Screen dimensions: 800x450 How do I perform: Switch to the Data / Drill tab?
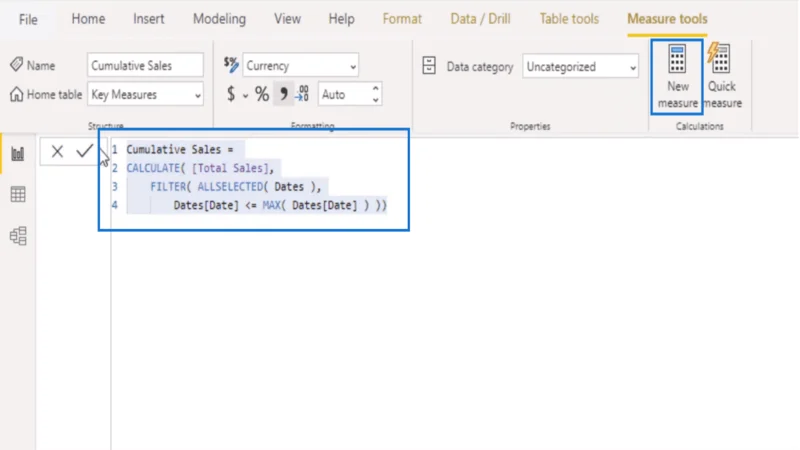click(480, 19)
